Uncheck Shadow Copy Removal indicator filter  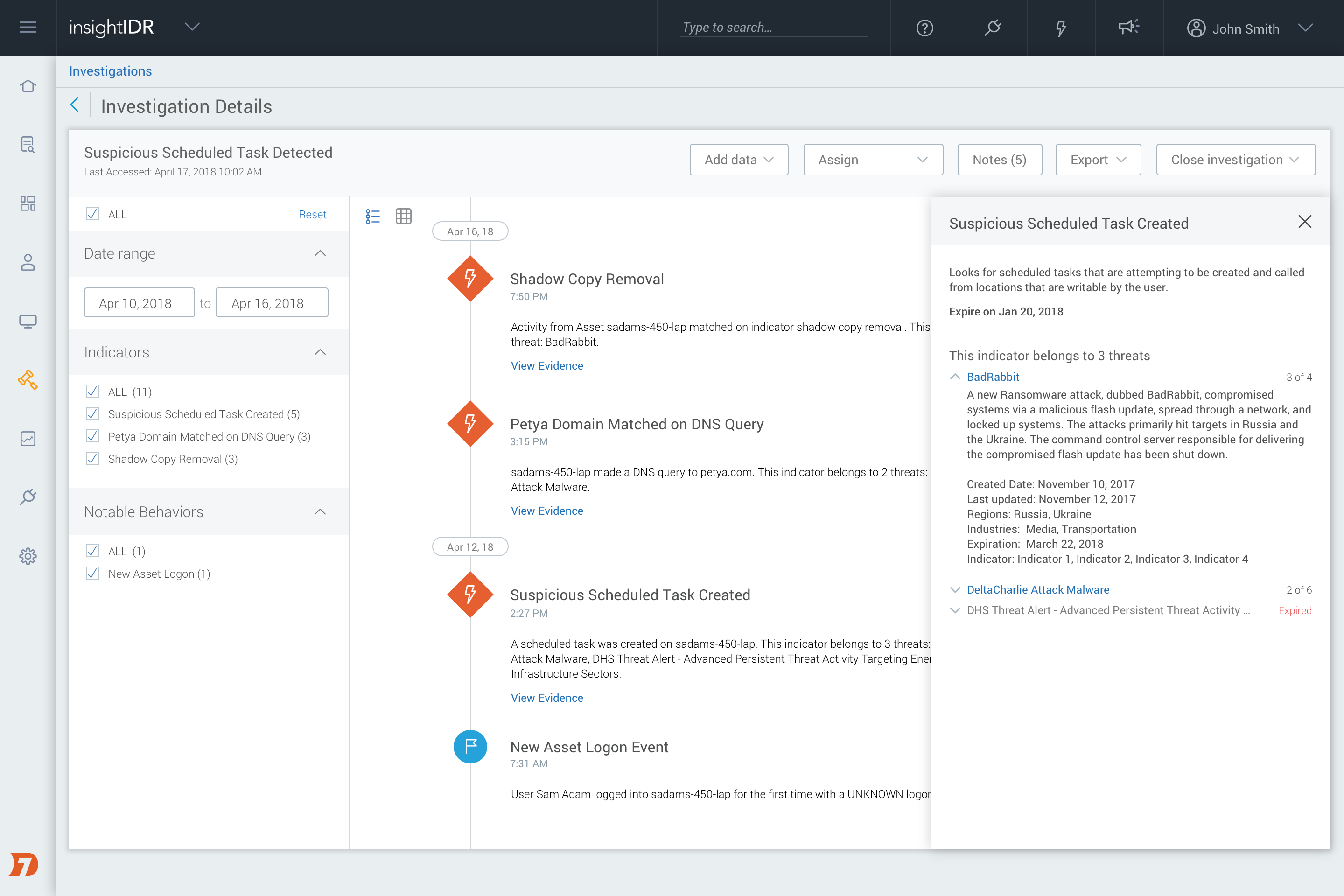tap(92, 459)
